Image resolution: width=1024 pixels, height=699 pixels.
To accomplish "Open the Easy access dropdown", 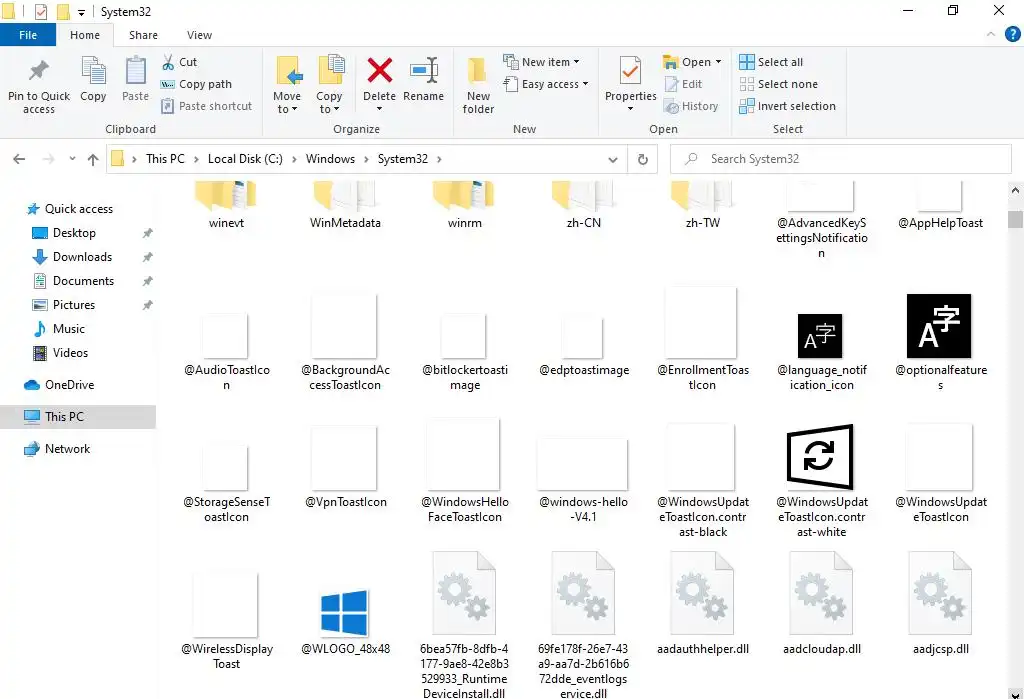I will (545, 84).
